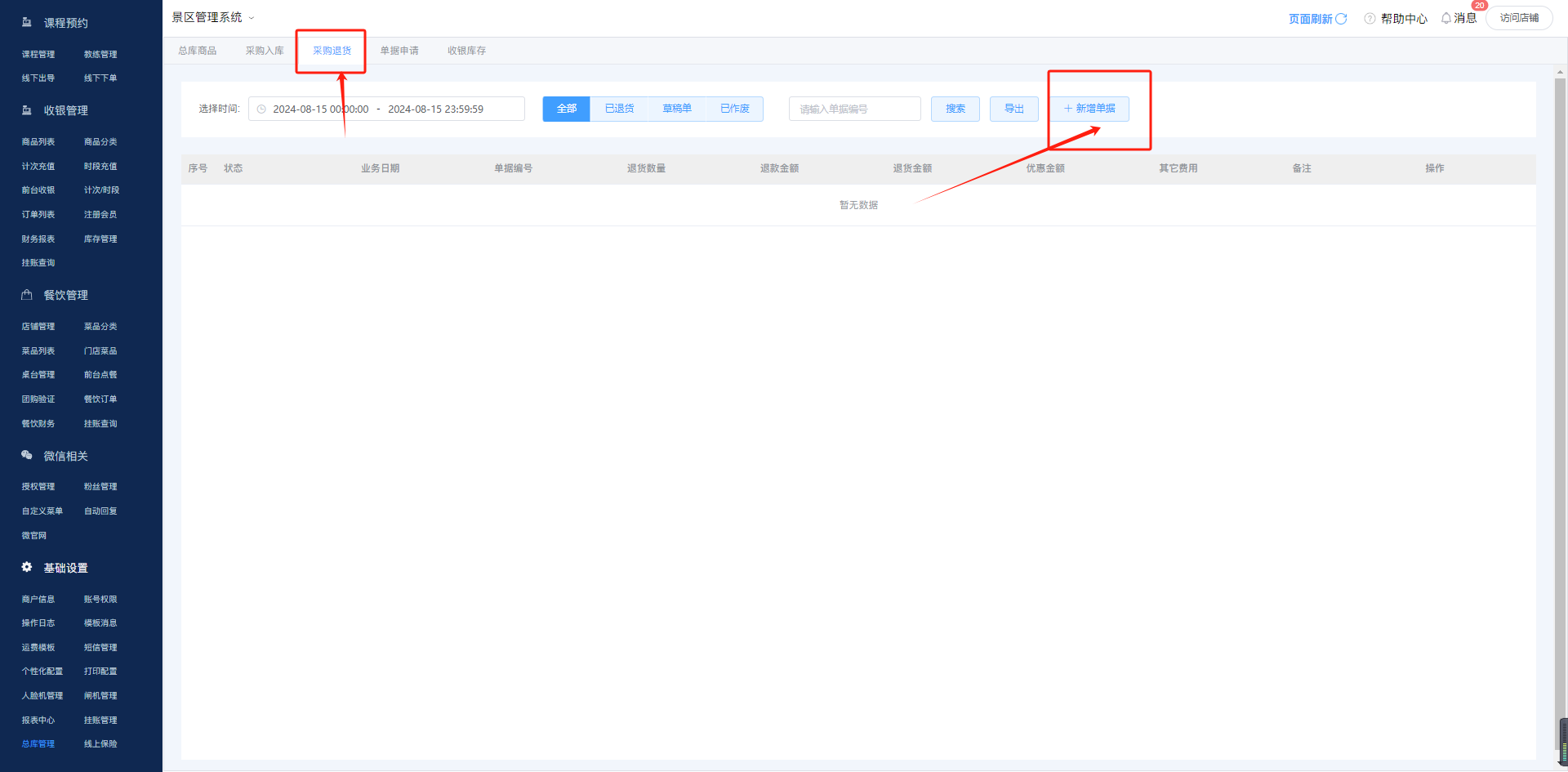
Task: Select the 全部 status filter
Action: 566,109
